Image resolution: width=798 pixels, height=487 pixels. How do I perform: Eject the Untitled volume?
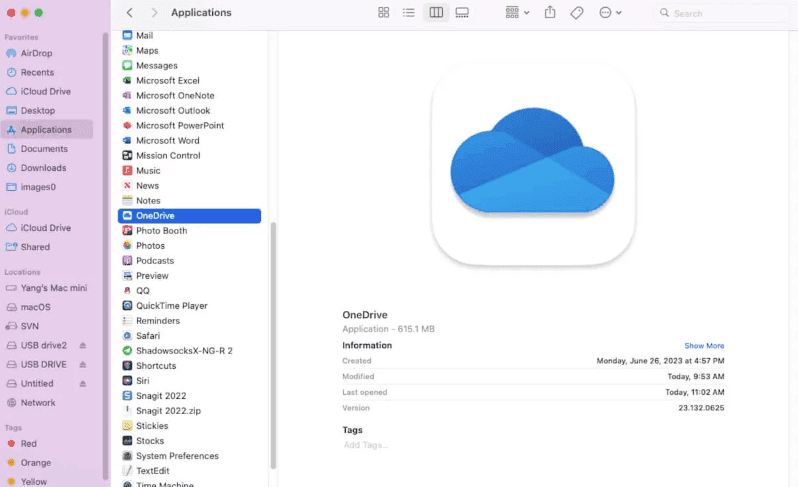click(x=83, y=384)
